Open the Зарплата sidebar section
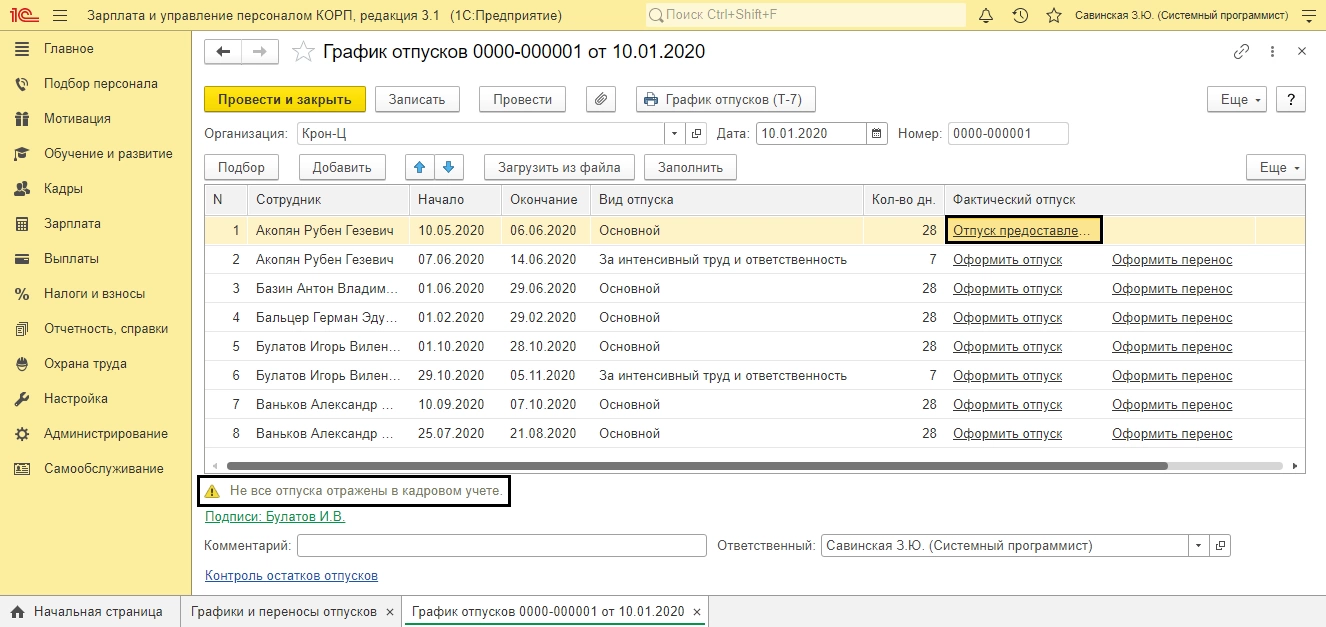 72,224
